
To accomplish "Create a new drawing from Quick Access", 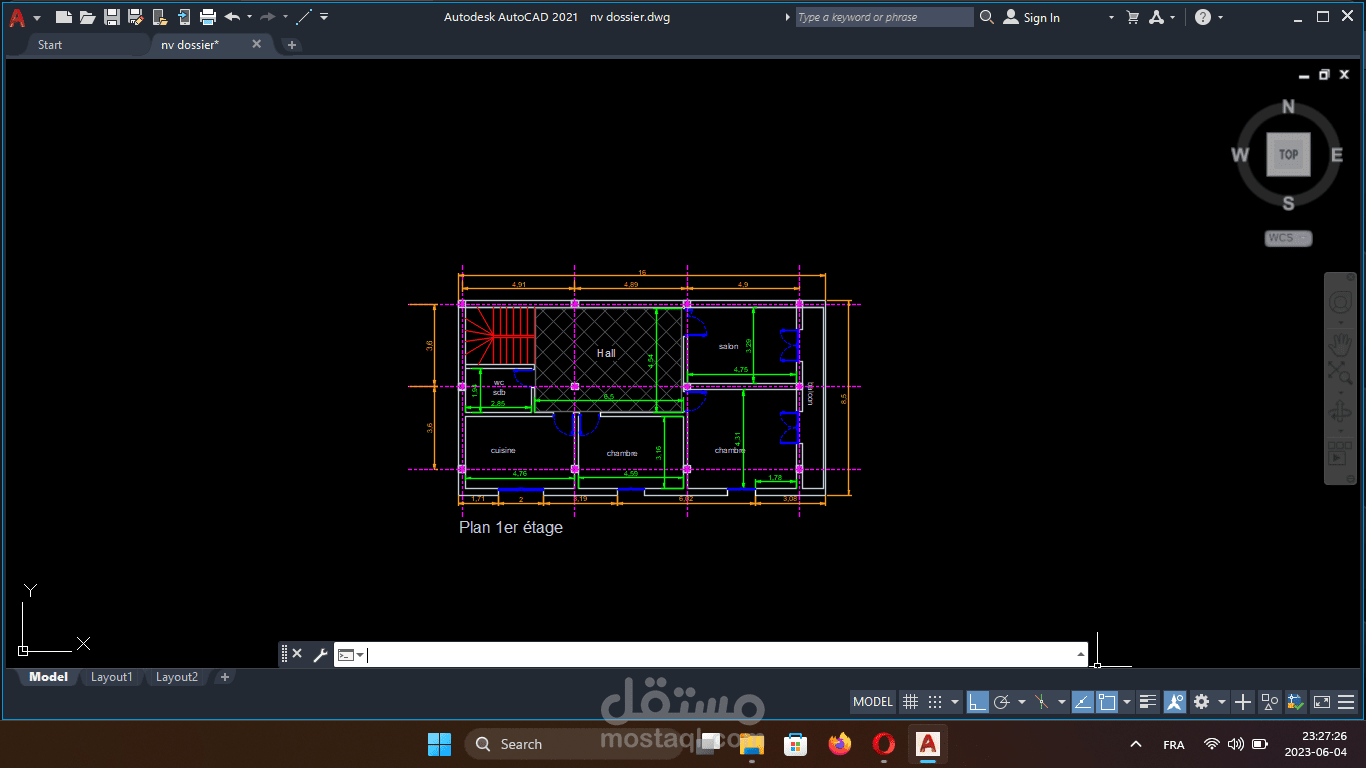I will tap(63, 17).
